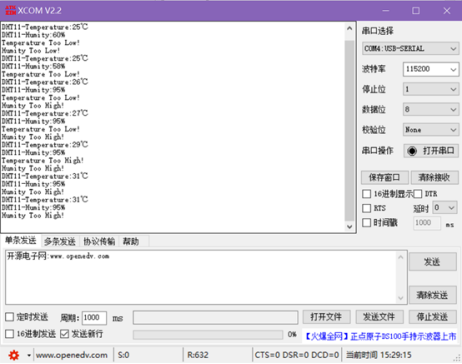Click the 正点原子 DS100 advertisement link
This screenshot has width=462, height=364.
pyautogui.click(x=380, y=336)
